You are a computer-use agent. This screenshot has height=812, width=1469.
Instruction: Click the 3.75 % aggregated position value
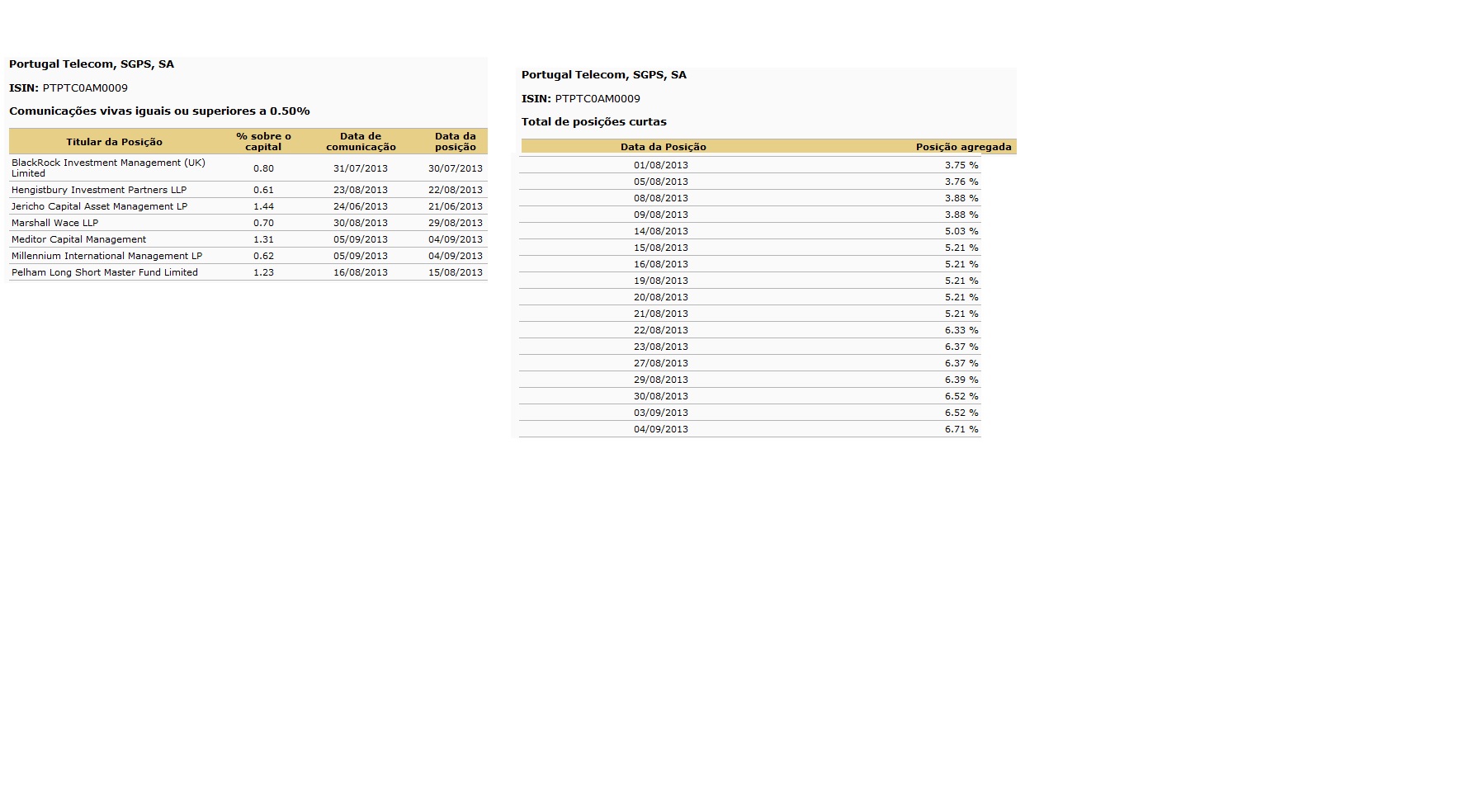pyautogui.click(x=961, y=165)
